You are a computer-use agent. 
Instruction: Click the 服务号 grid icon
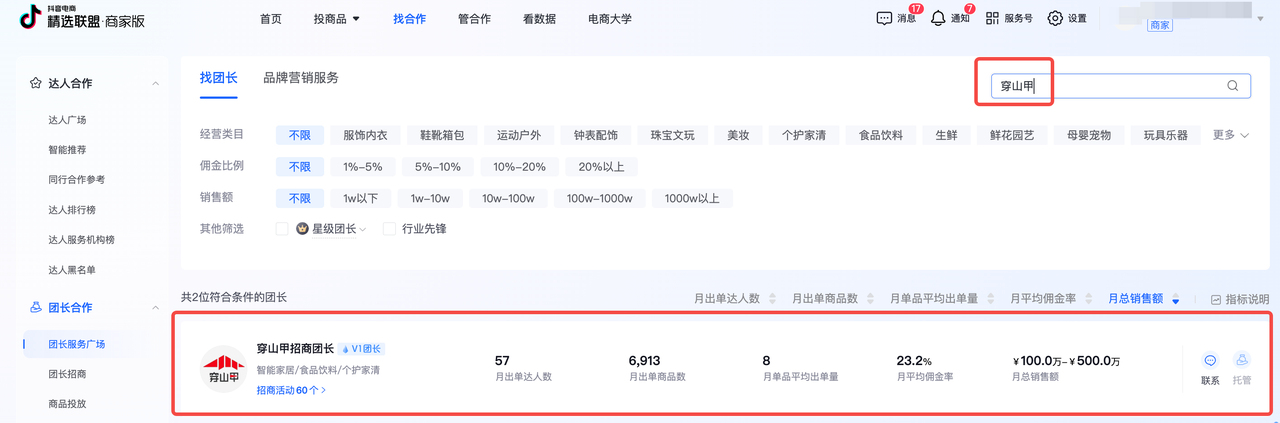(x=992, y=18)
